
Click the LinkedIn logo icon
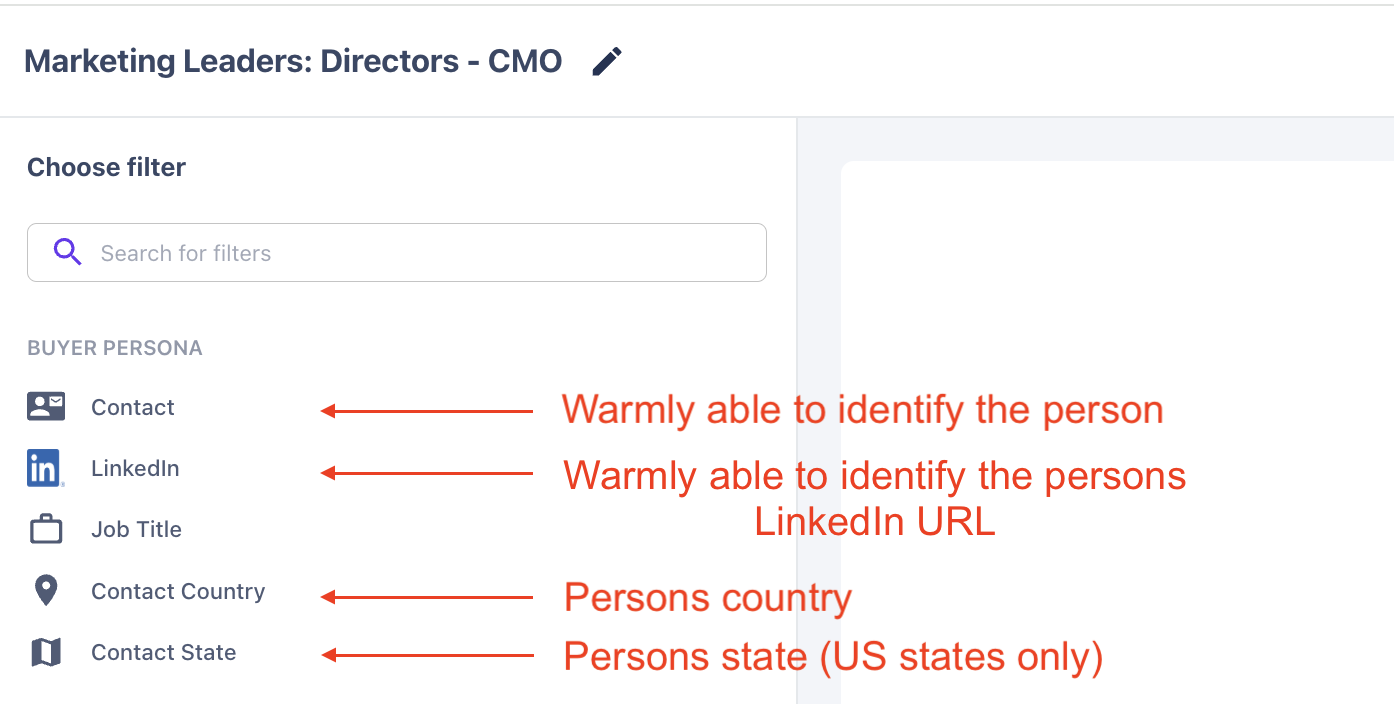tap(46, 468)
